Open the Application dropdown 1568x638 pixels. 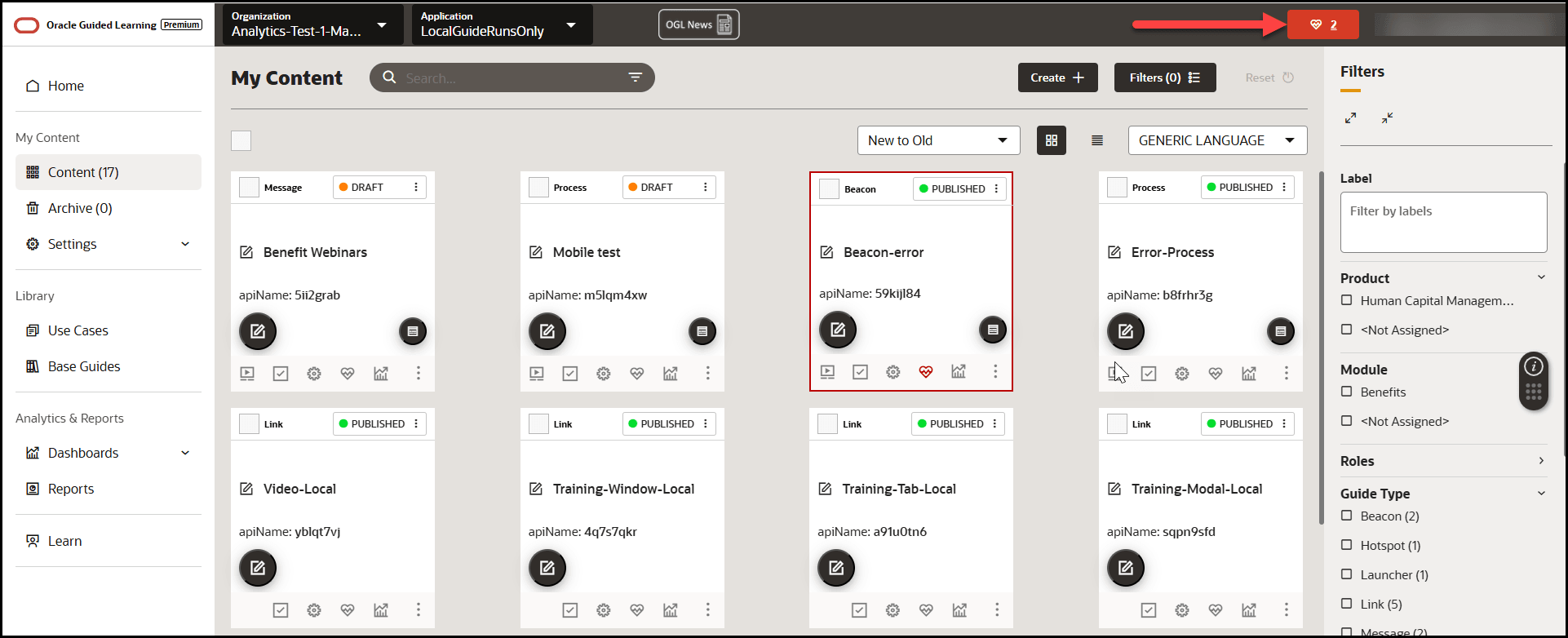click(502, 24)
